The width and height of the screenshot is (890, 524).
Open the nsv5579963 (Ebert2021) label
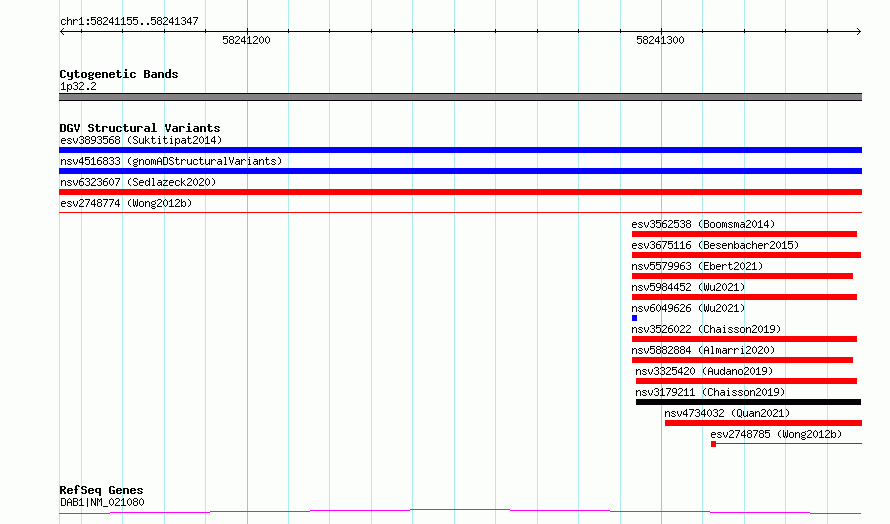click(697, 266)
